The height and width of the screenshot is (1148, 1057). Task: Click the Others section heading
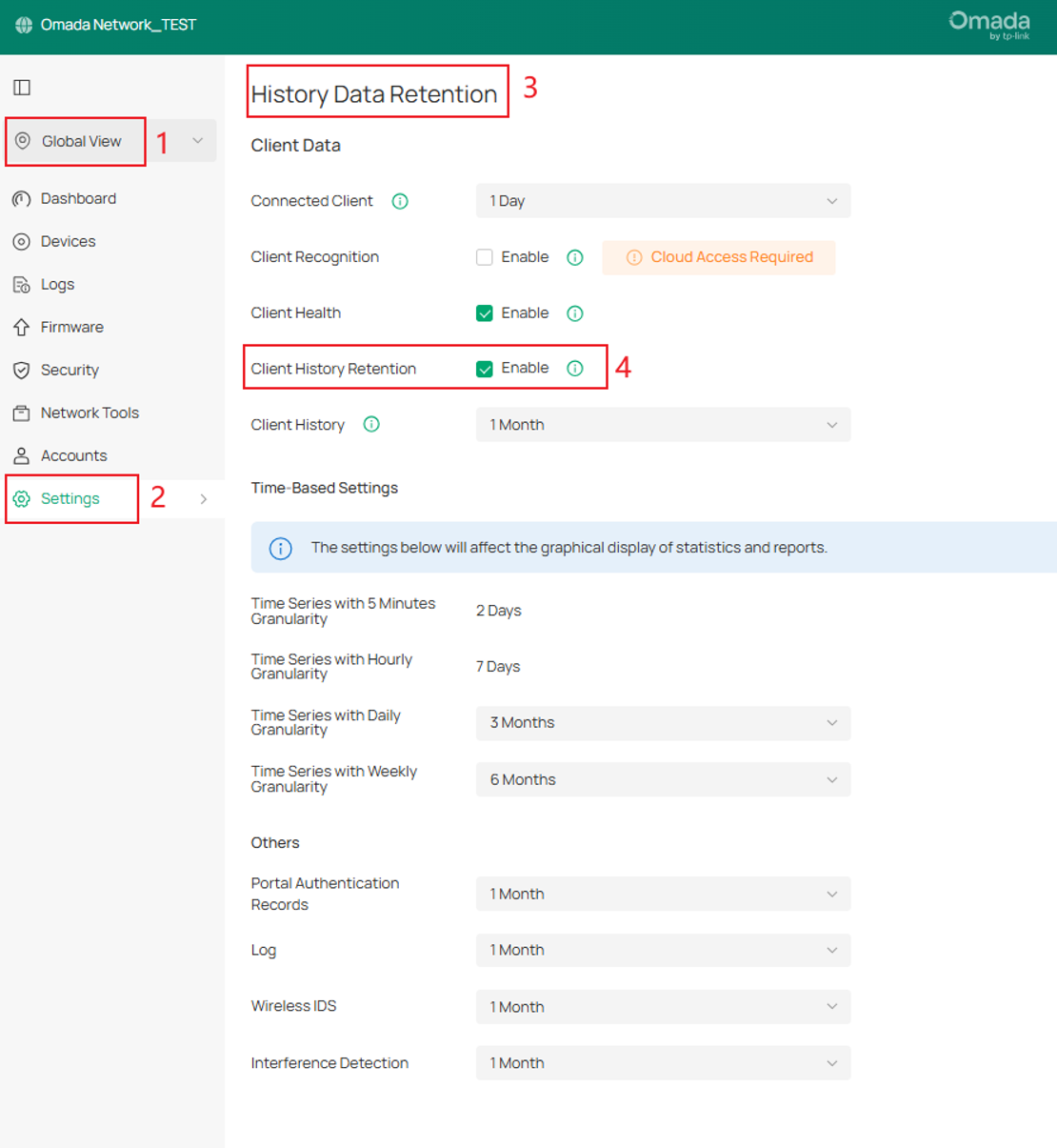[275, 843]
